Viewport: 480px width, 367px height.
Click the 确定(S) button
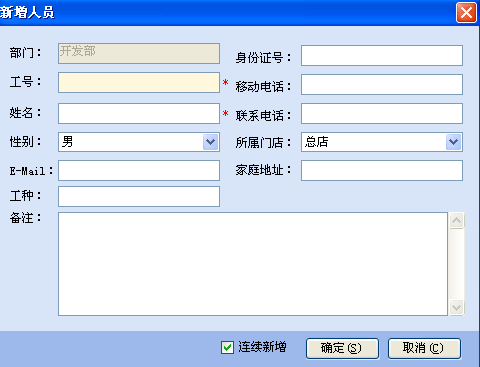click(342, 348)
